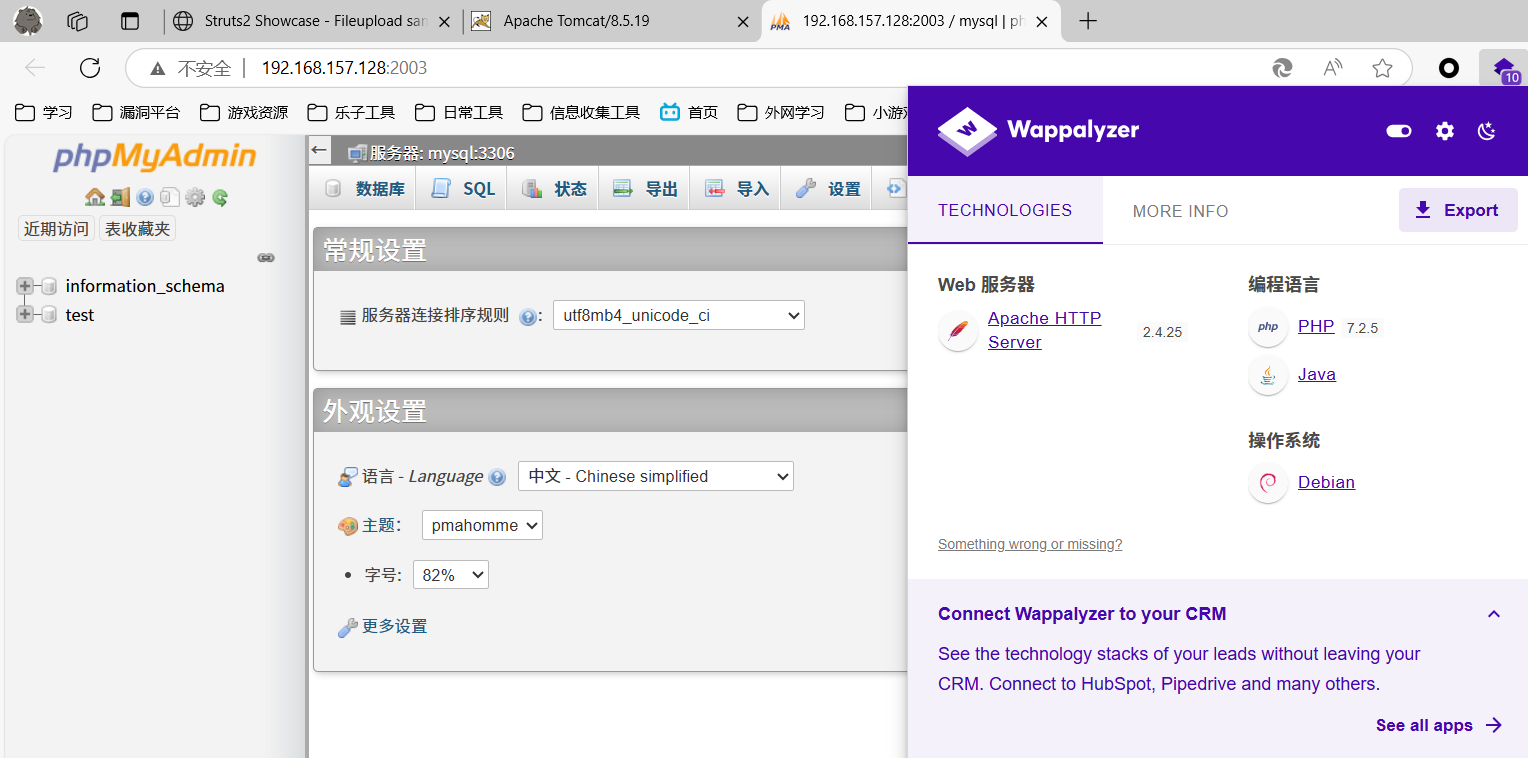This screenshot has width=1528, height=758.
Task: Open the SQL tab
Action: [x=462, y=188]
